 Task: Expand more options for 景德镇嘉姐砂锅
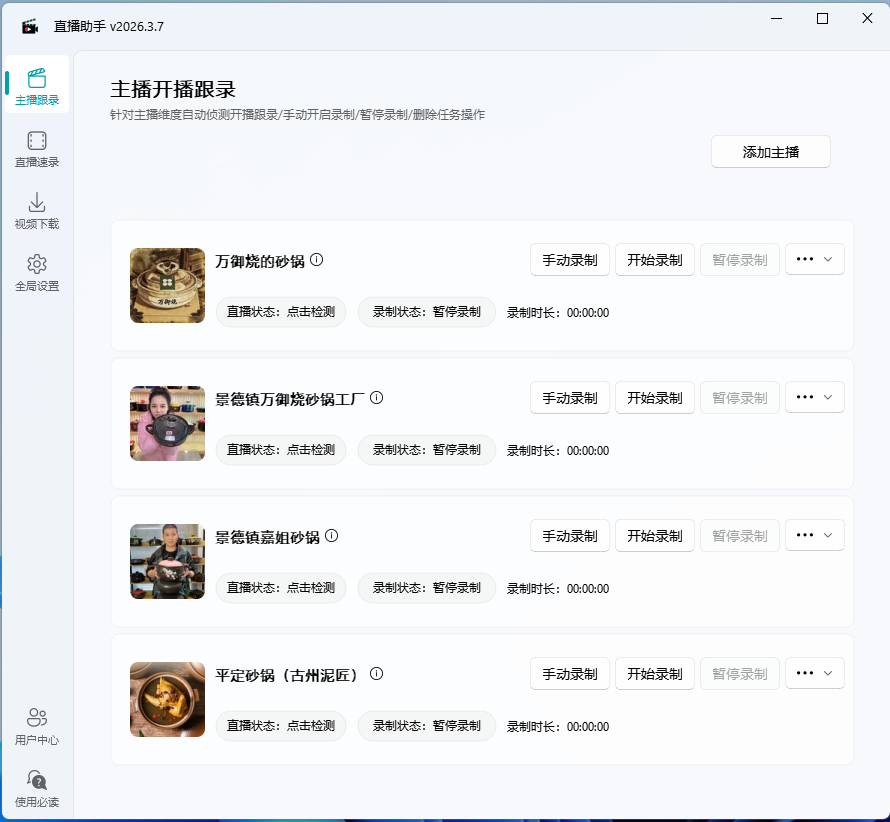coord(814,535)
